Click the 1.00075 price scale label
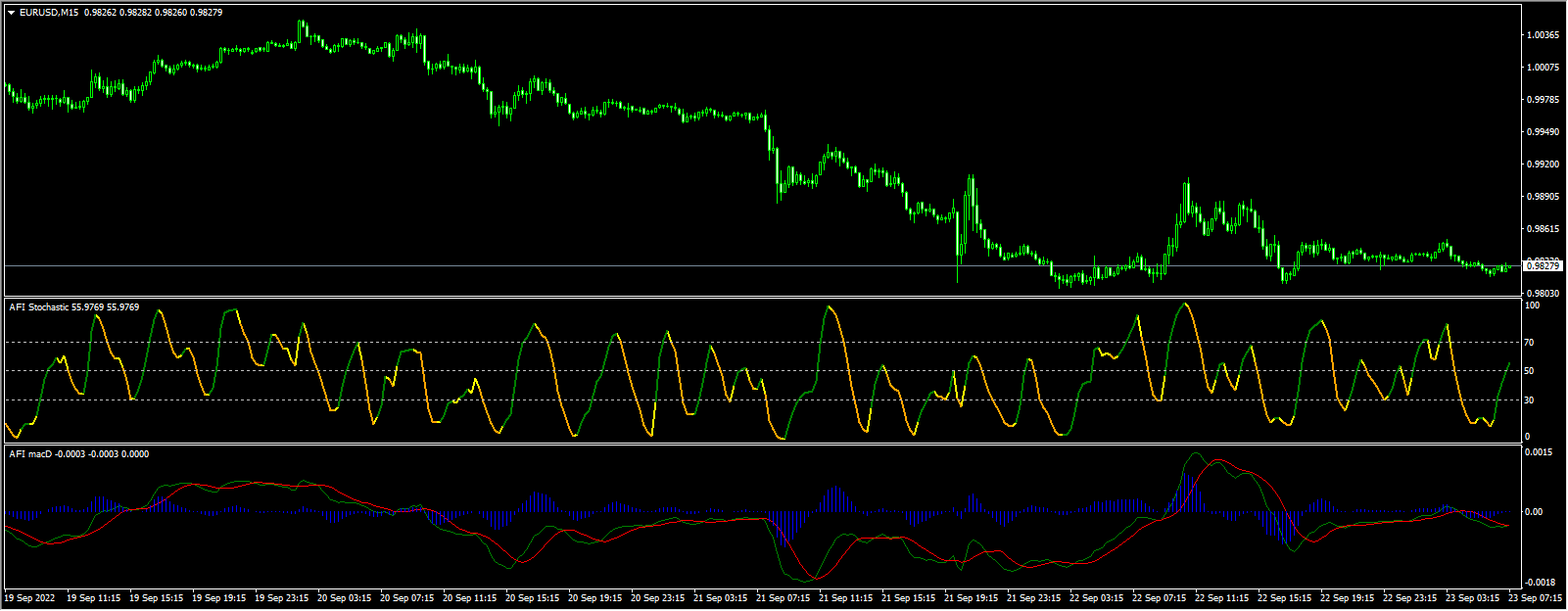 [1544, 68]
